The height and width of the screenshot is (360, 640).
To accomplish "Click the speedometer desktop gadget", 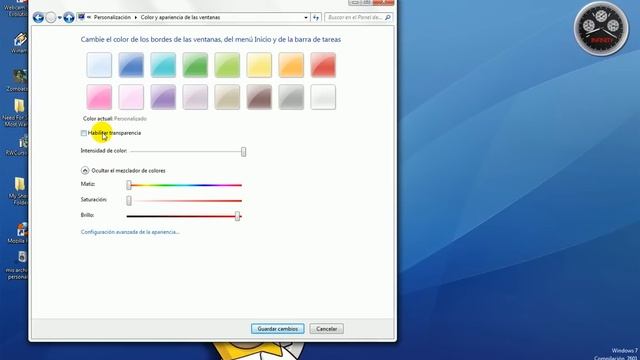I will [x=601, y=29].
